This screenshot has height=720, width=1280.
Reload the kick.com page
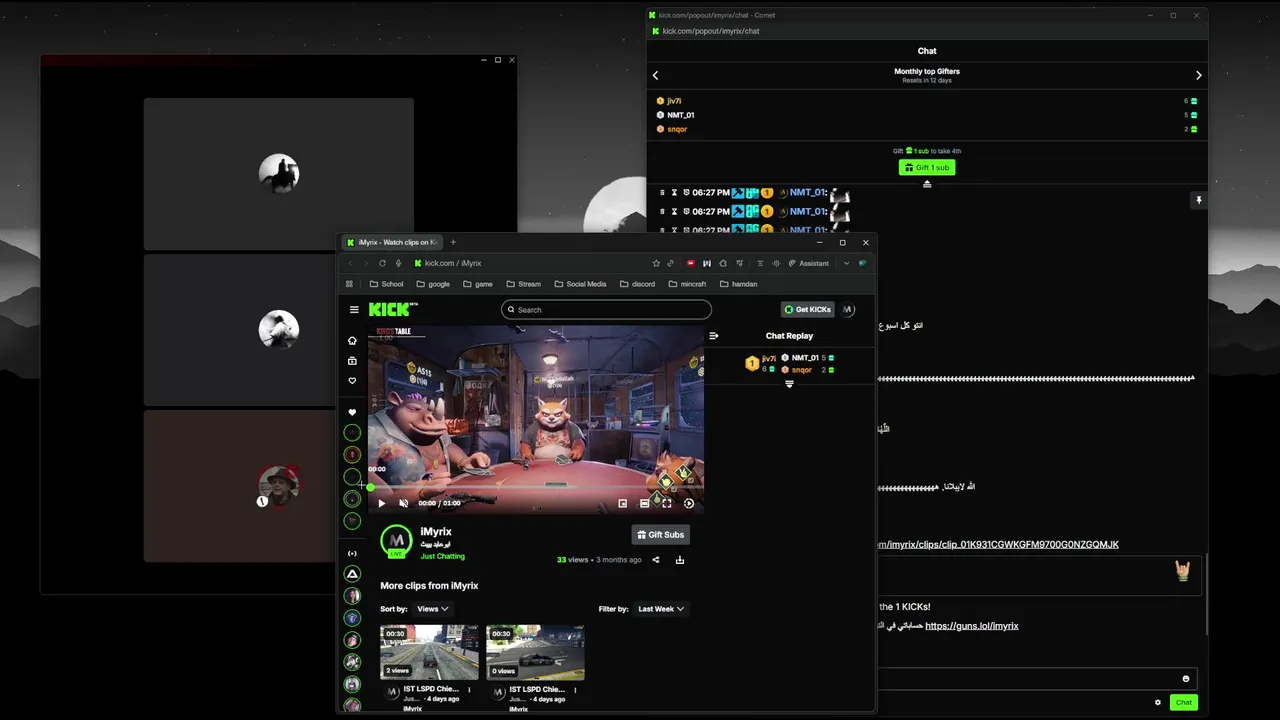click(x=382, y=263)
